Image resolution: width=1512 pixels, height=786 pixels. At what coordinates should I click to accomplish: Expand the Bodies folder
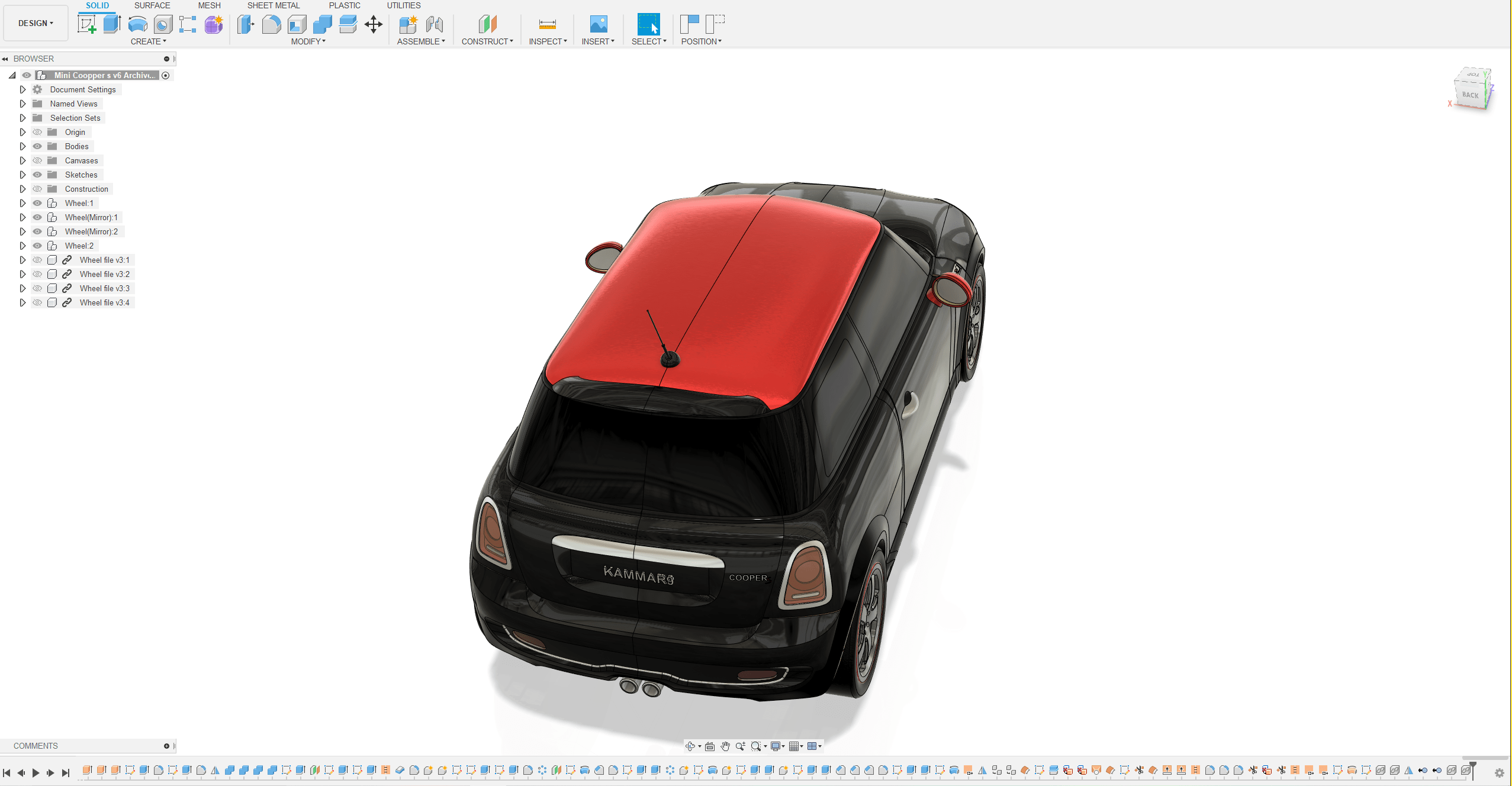click(x=22, y=146)
